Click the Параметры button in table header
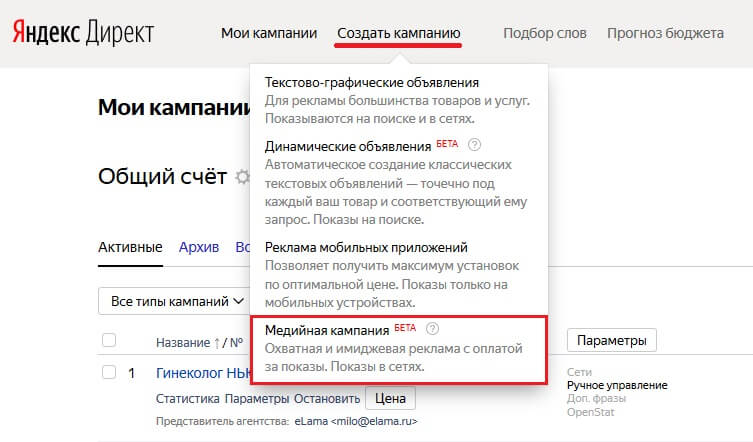The height and width of the screenshot is (442, 753). [611, 340]
